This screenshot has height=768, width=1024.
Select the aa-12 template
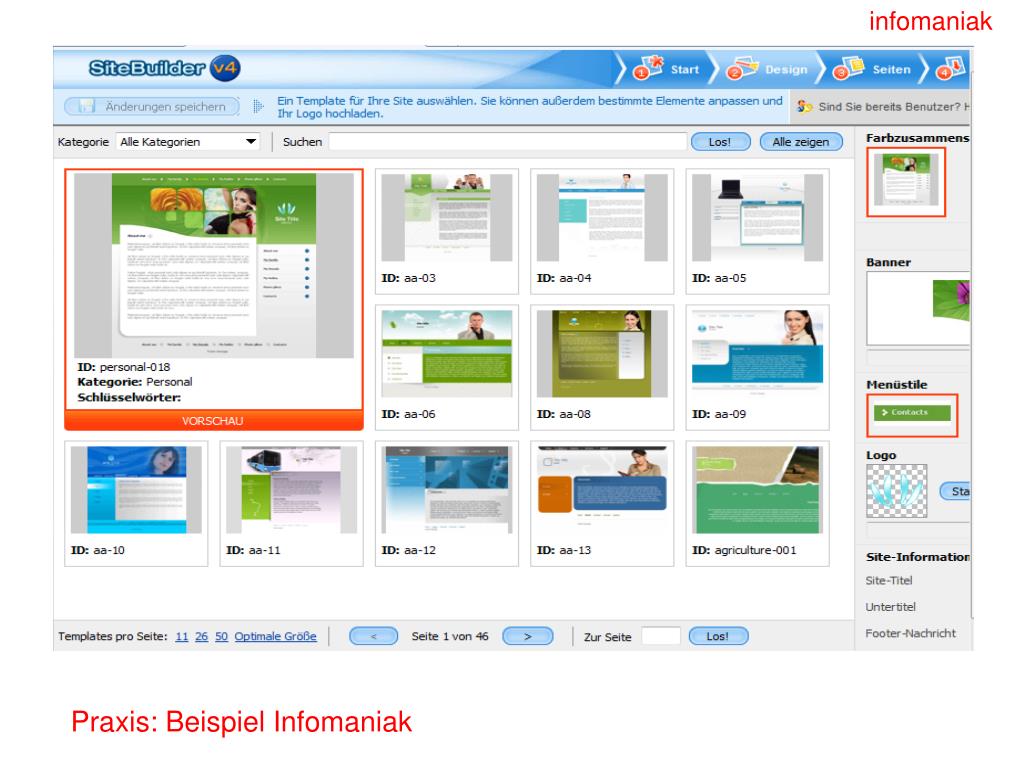pos(447,504)
